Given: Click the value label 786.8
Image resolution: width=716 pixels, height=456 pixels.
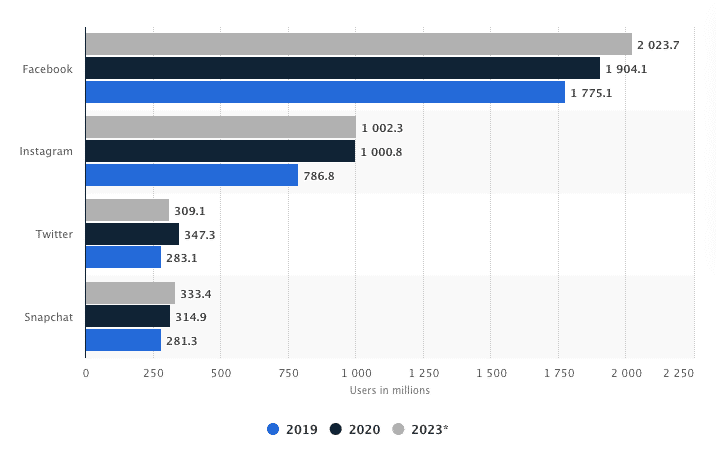Looking at the screenshot, I should pyautogui.click(x=319, y=176).
